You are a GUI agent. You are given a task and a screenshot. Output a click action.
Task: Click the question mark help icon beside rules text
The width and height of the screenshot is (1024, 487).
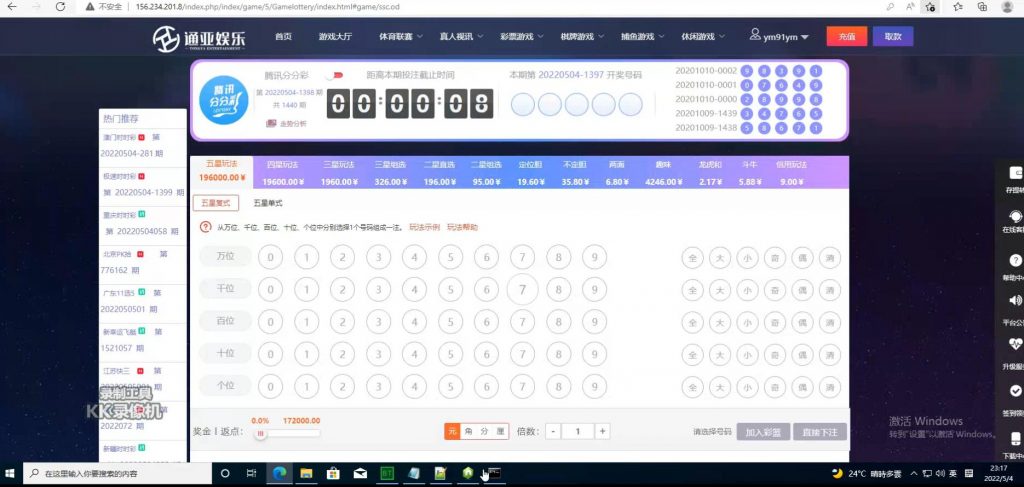[x=206, y=227]
